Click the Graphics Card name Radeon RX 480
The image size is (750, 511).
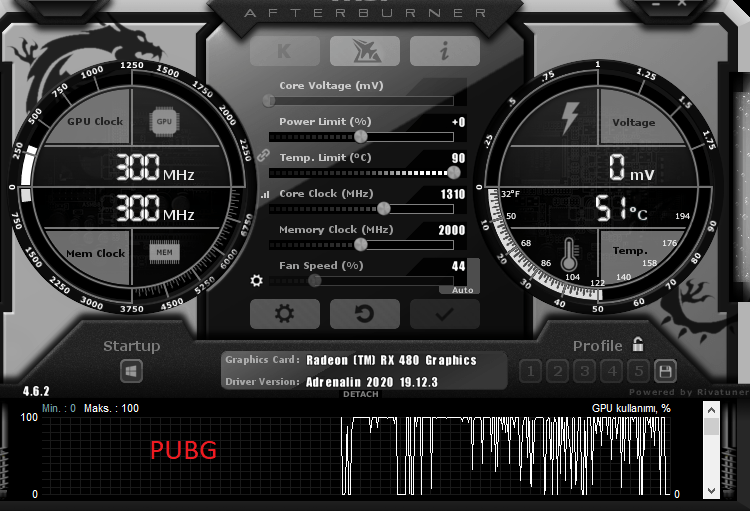pos(391,360)
